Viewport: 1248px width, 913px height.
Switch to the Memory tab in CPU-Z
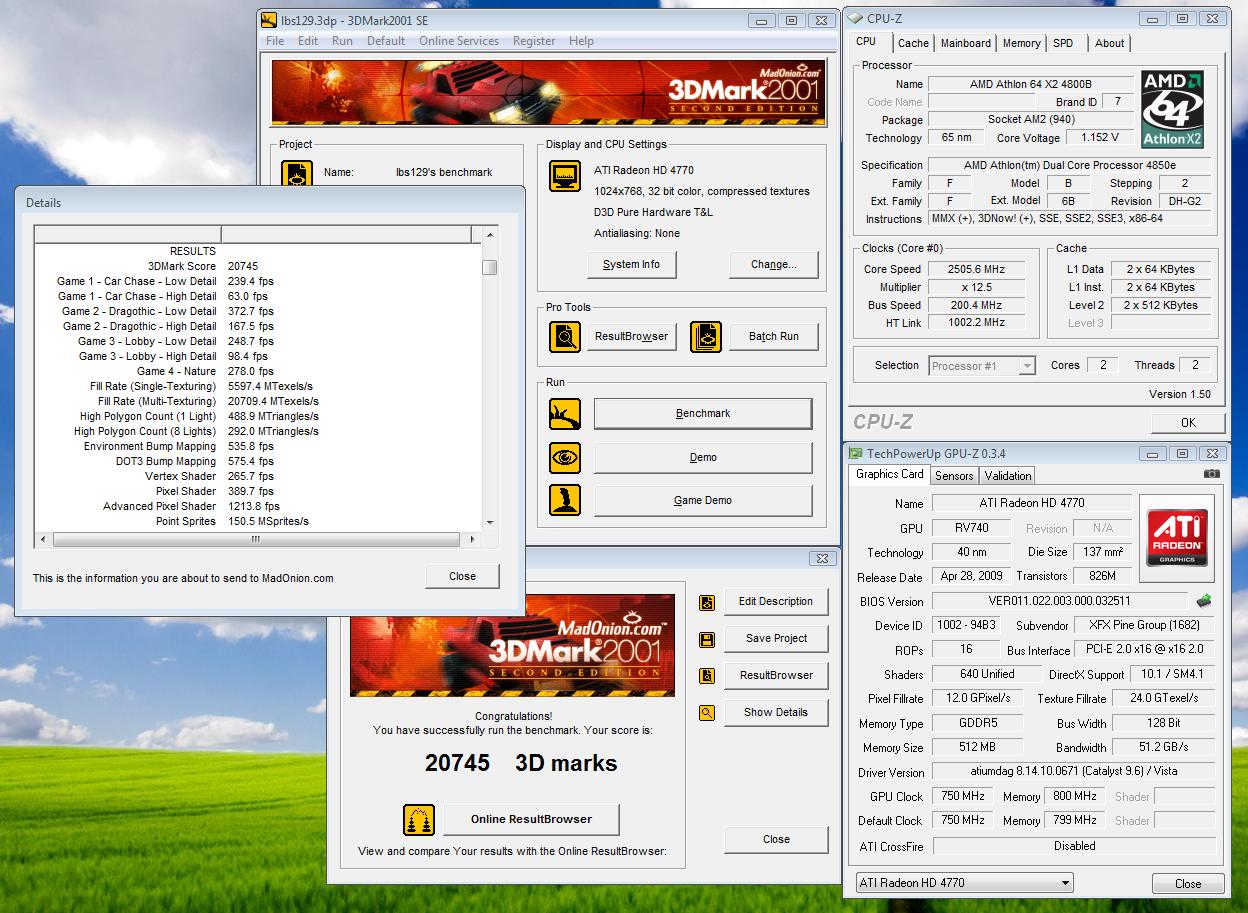[x=1021, y=43]
